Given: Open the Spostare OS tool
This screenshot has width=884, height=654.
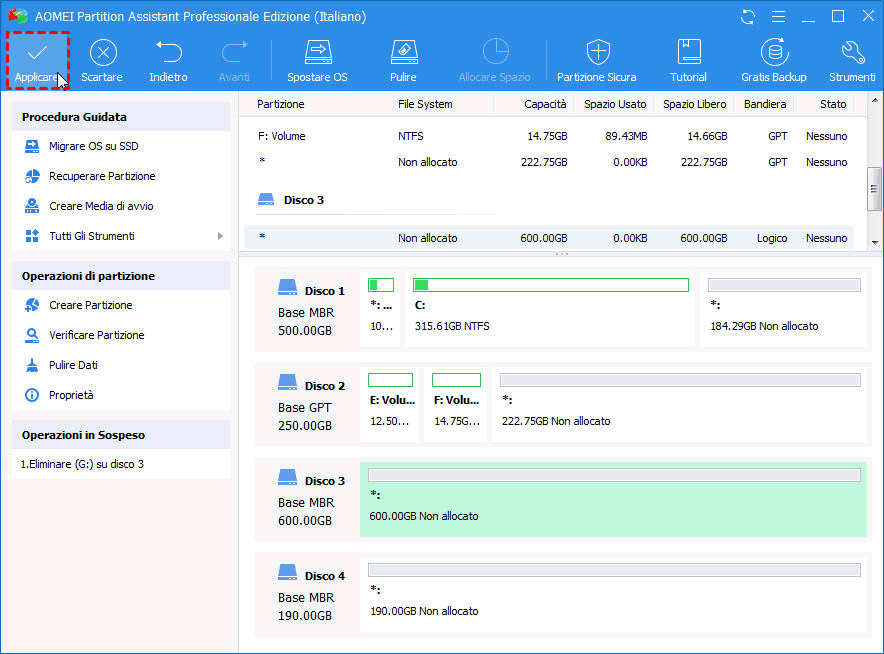Looking at the screenshot, I should pyautogui.click(x=317, y=53).
